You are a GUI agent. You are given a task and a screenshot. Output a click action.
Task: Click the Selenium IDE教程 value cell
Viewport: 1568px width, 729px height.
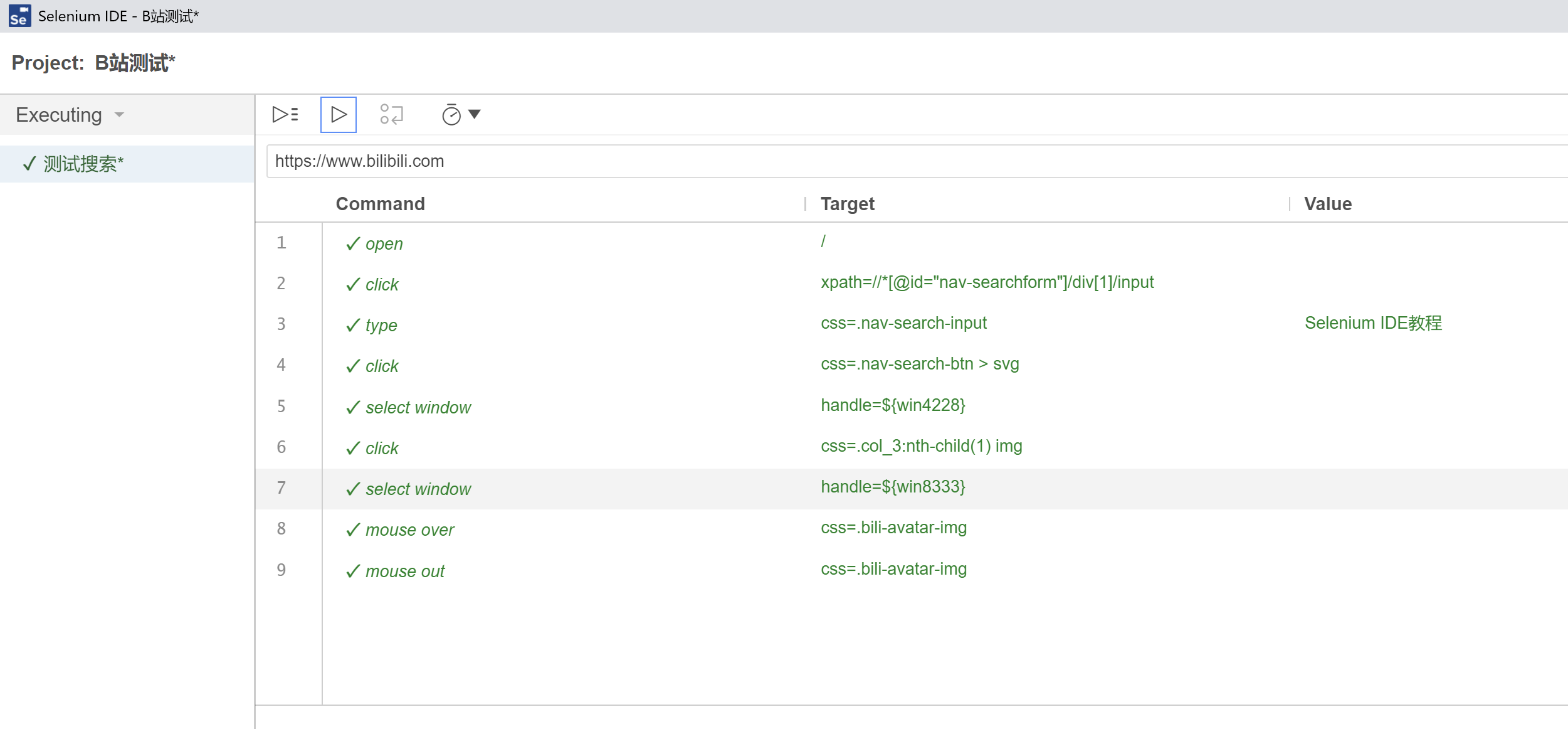tap(1373, 323)
